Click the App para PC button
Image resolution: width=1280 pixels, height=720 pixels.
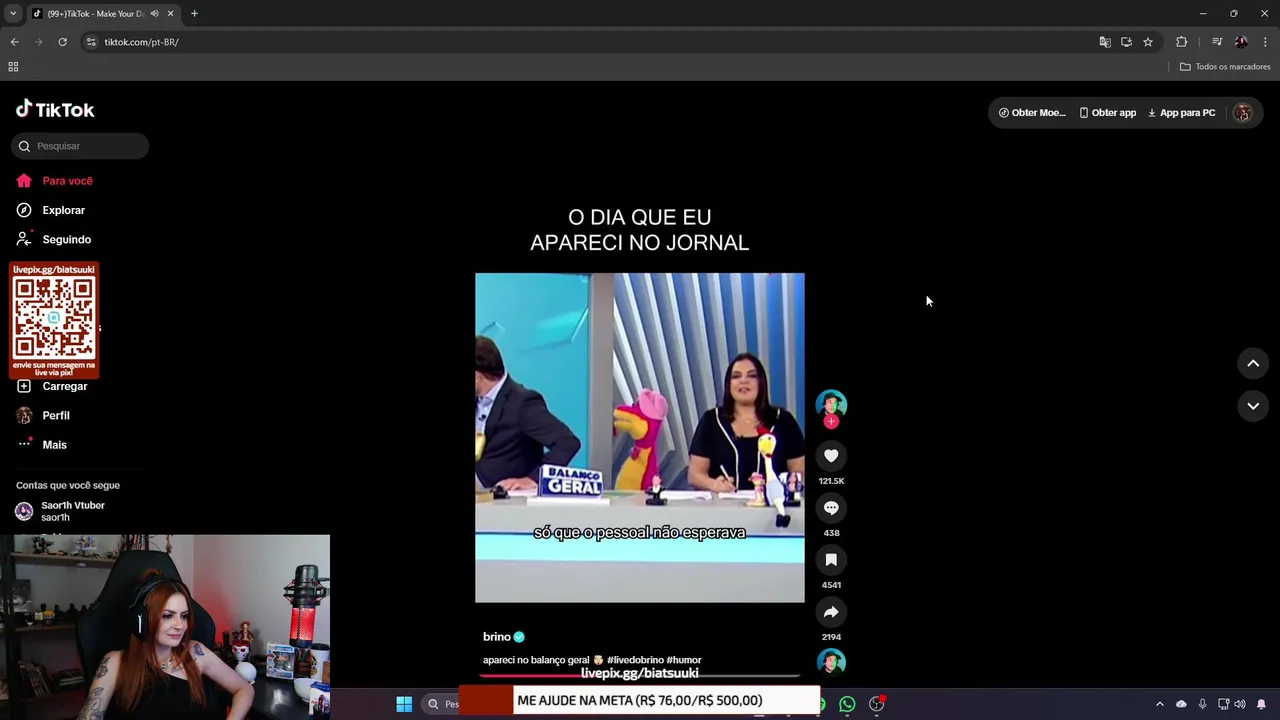point(1181,113)
